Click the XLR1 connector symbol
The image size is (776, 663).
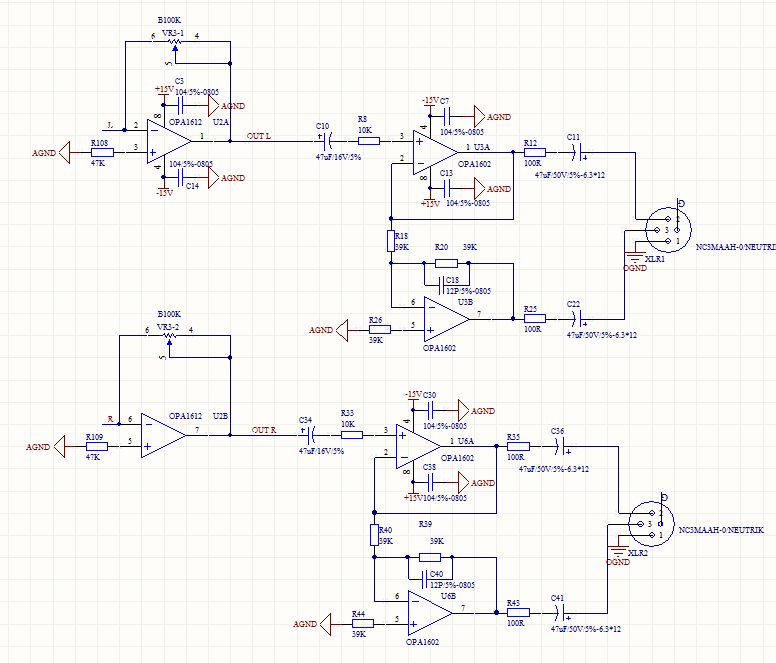click(x=668, y=230)
